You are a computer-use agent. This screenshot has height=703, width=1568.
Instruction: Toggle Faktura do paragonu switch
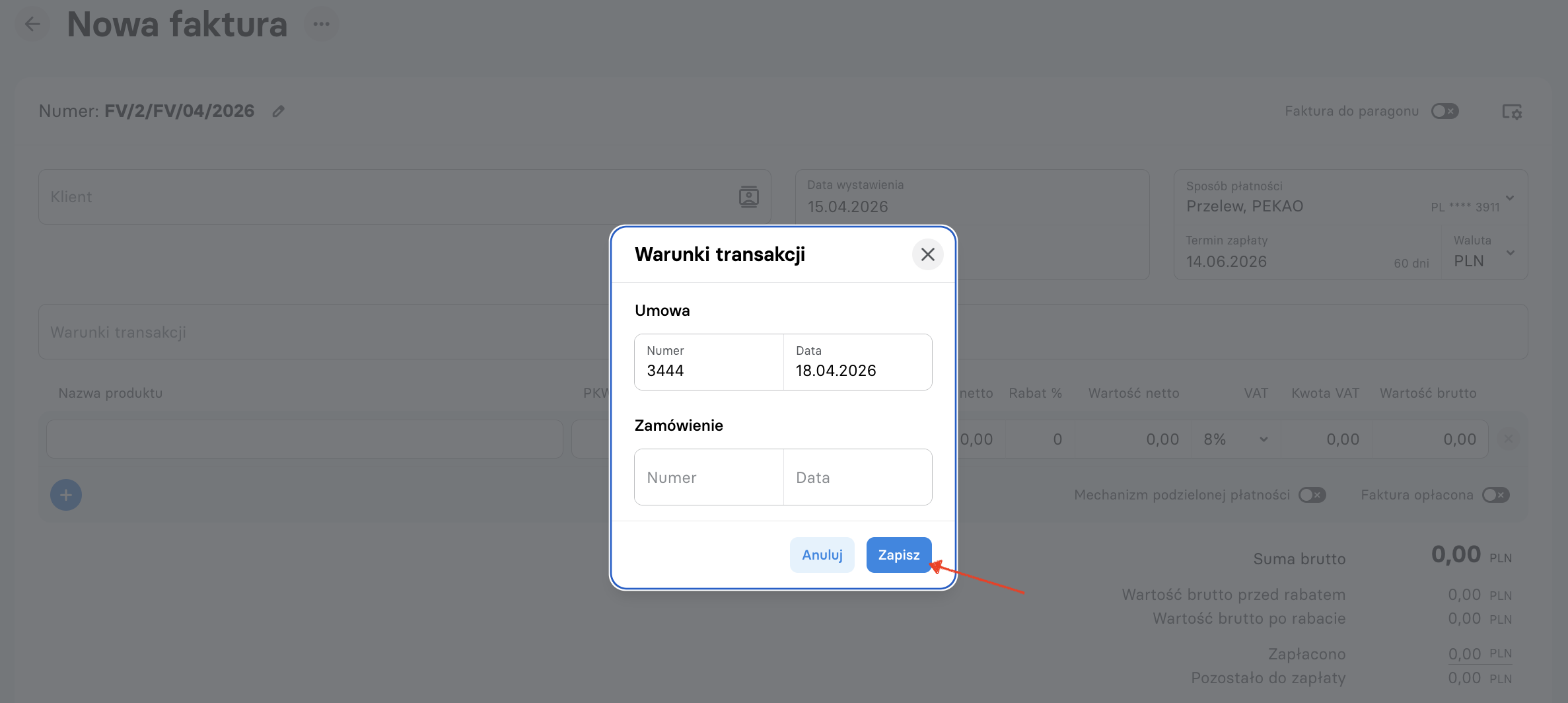click(1444, 111)
